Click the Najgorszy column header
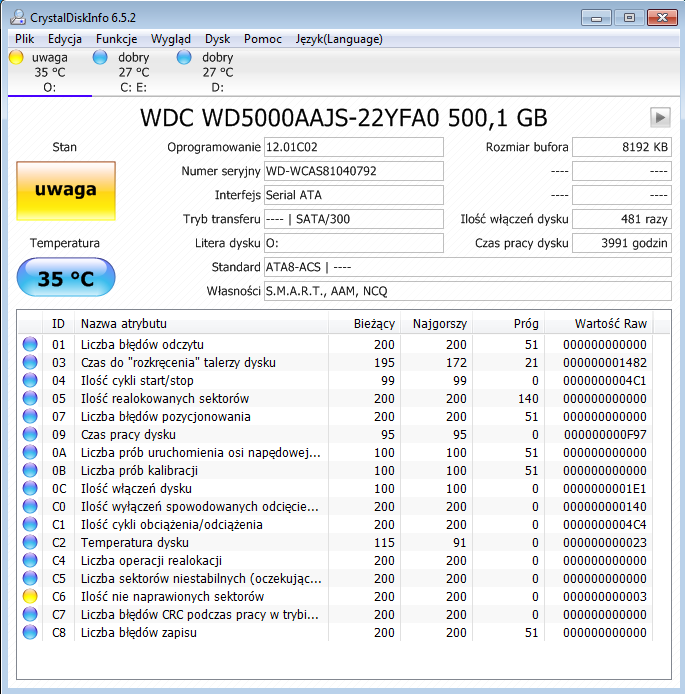Screen dimensions: 685x694 437,324
